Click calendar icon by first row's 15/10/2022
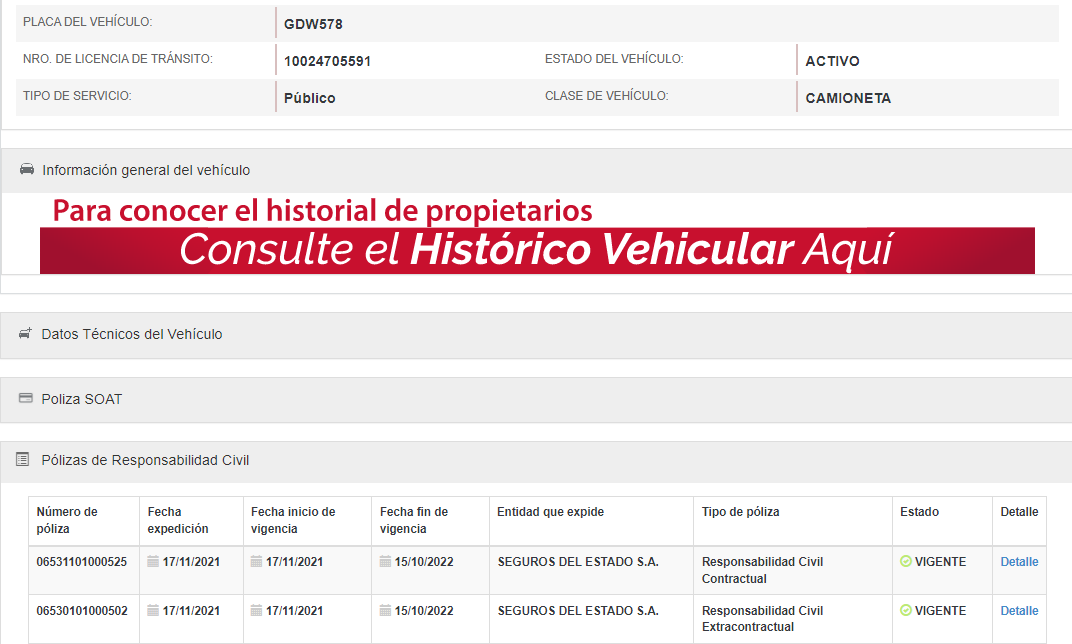The image size is (1072, 644). coord(385,562)
